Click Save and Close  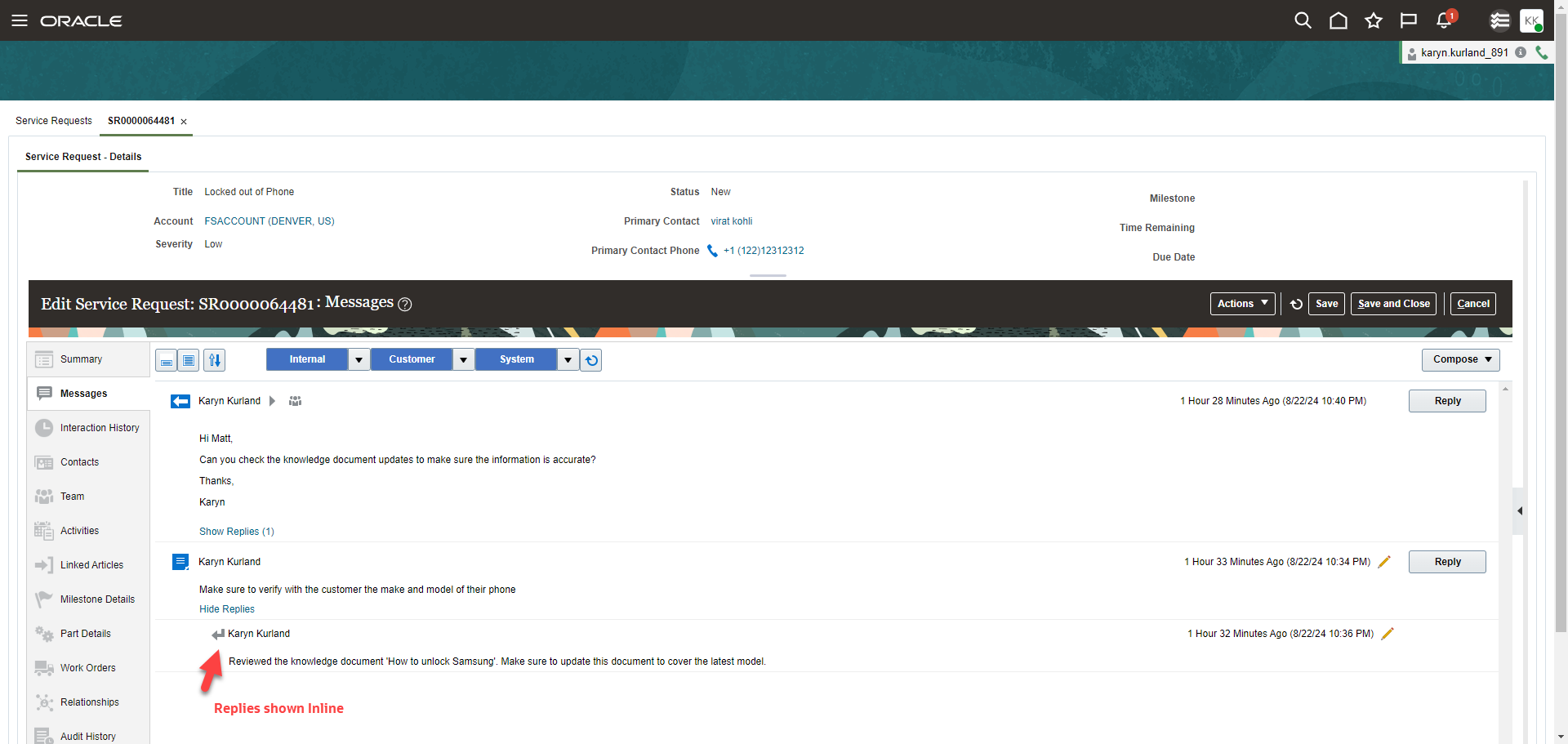click(x=1393, y=304)
